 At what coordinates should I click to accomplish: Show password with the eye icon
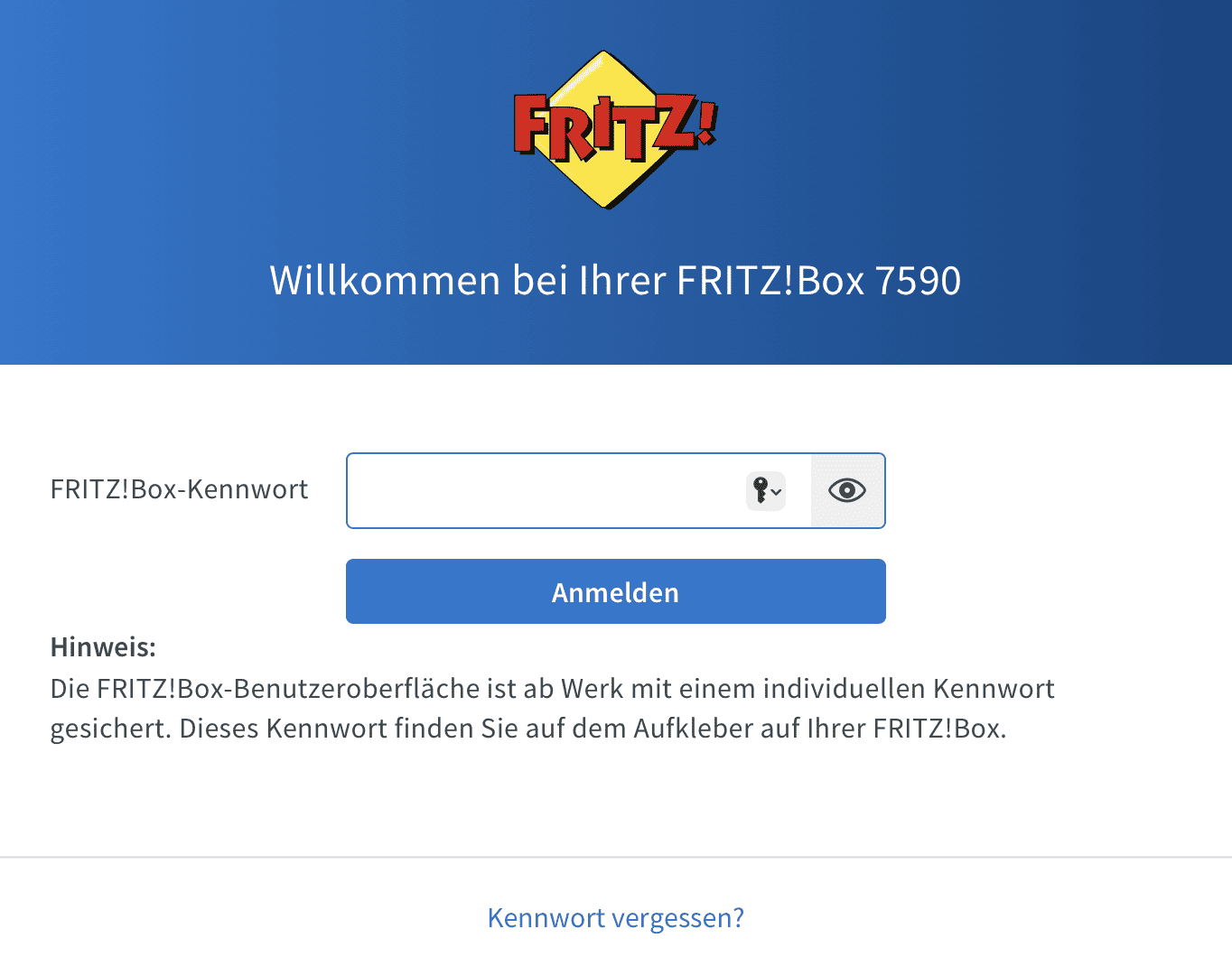(847, 490)
